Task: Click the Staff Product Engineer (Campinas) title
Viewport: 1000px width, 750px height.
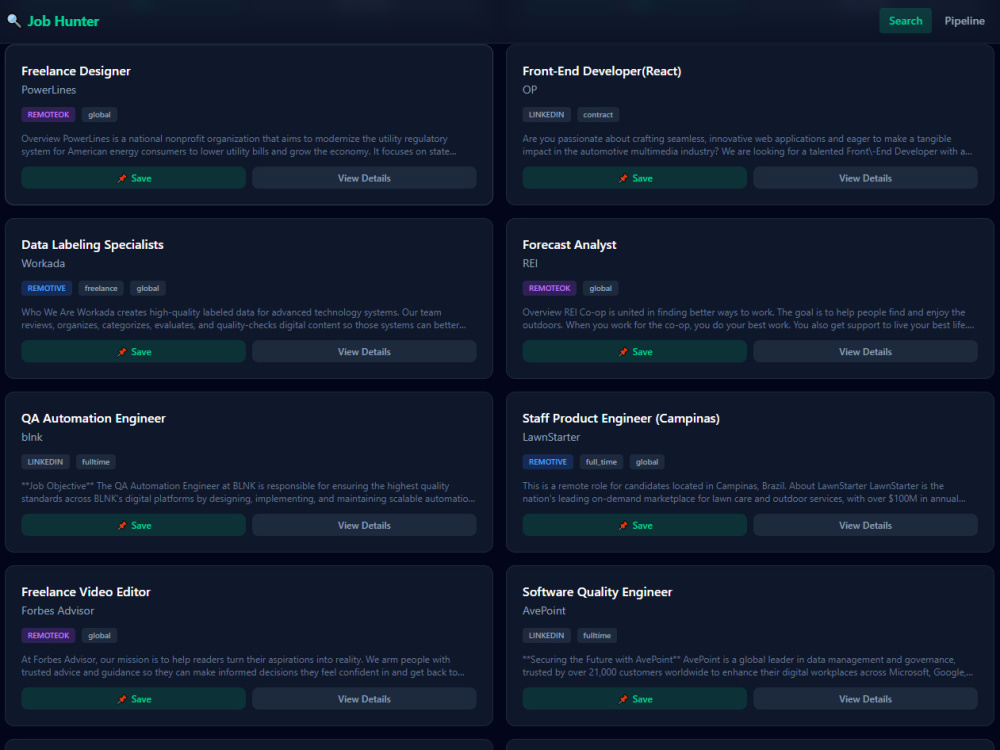Action: tap(621, 418)
